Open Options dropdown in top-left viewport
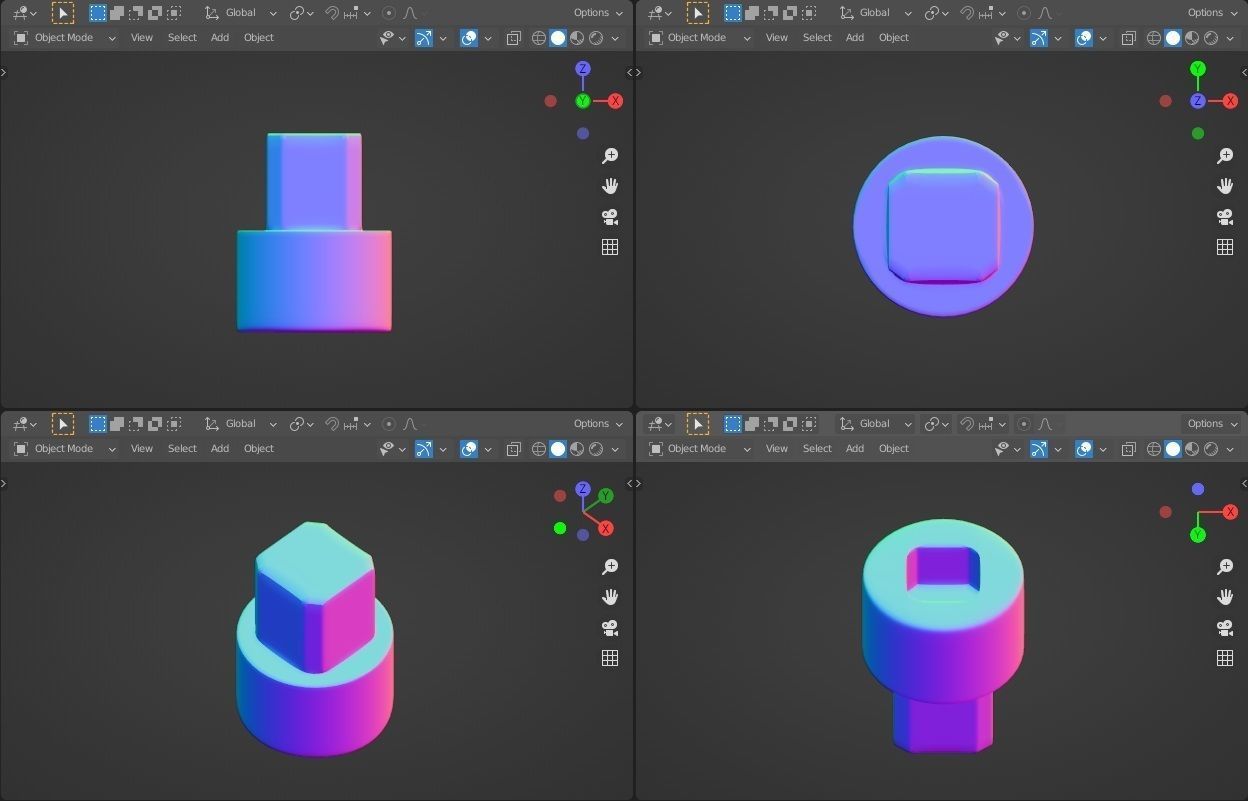This screenshot has width=1248, height=801. pyautogui.click(x=598, y=13)
